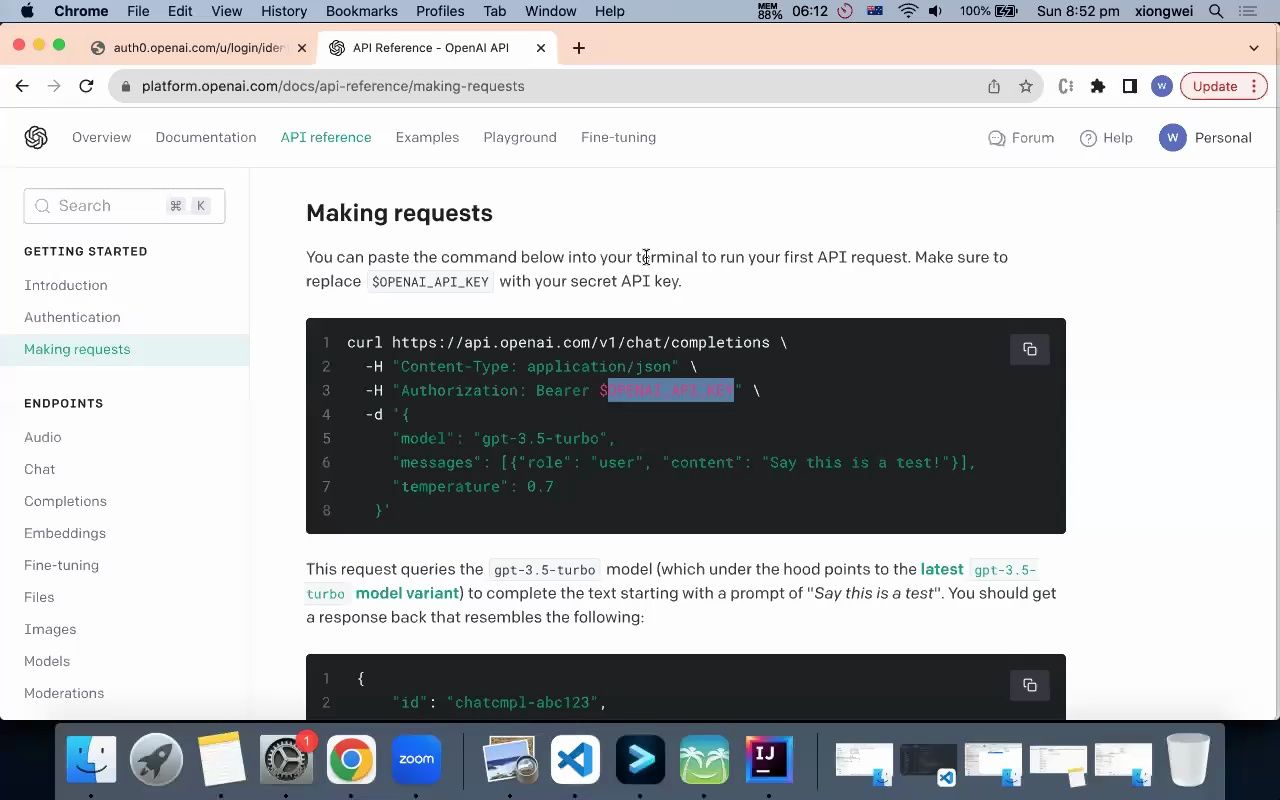
Task: Click the OpenAI logo in header
Action: coord(36,137)
